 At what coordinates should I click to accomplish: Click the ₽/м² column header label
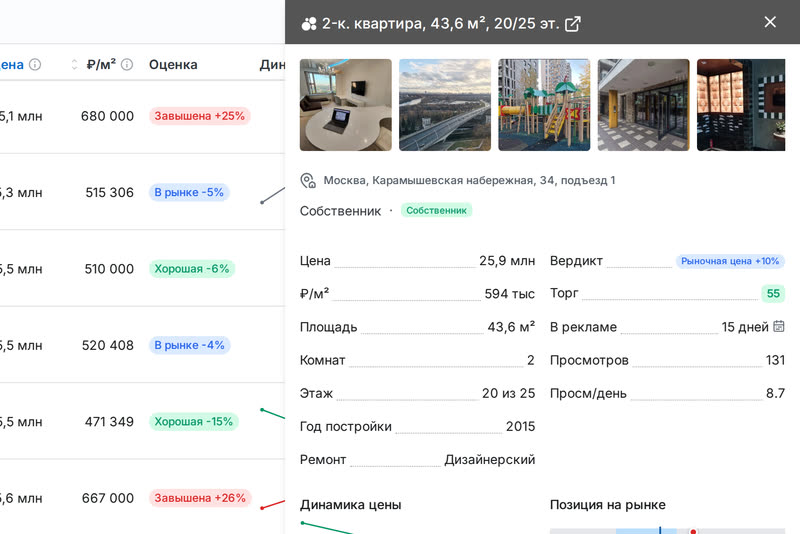click(x=101, y=65)
